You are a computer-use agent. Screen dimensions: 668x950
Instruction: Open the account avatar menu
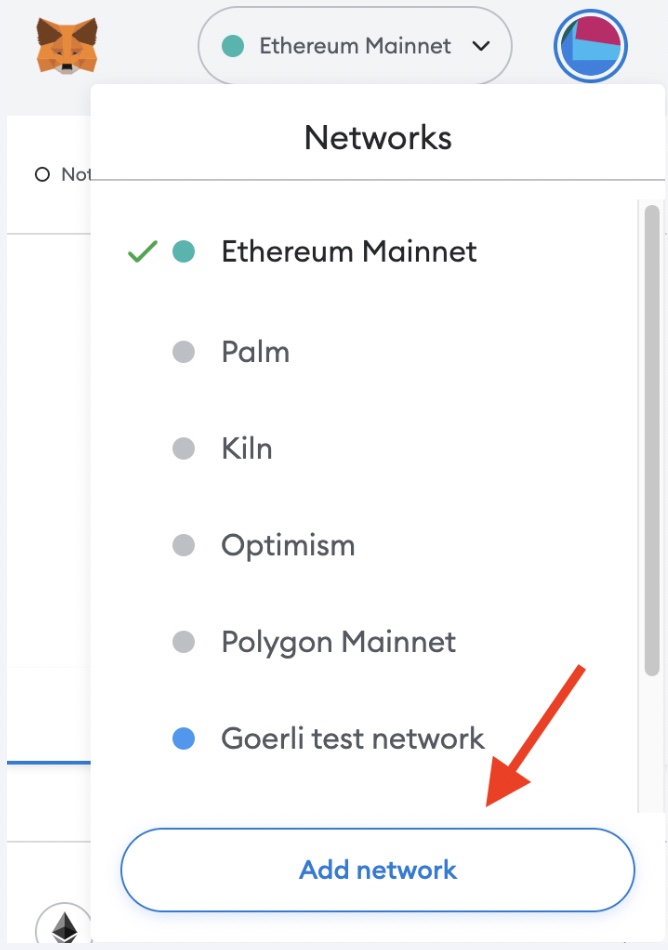(590, 46)
